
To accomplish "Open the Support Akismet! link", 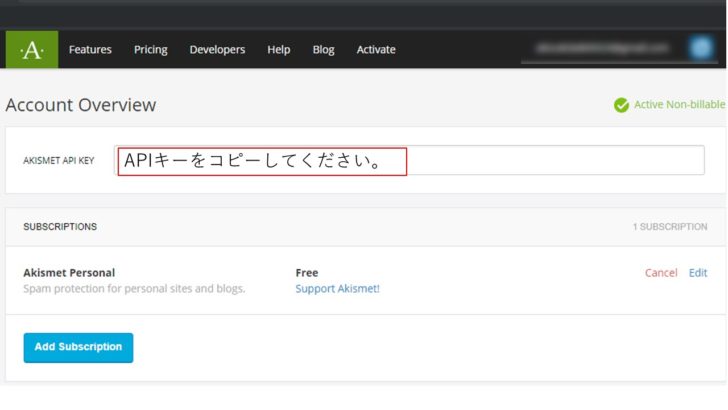I will pos(338,288).
